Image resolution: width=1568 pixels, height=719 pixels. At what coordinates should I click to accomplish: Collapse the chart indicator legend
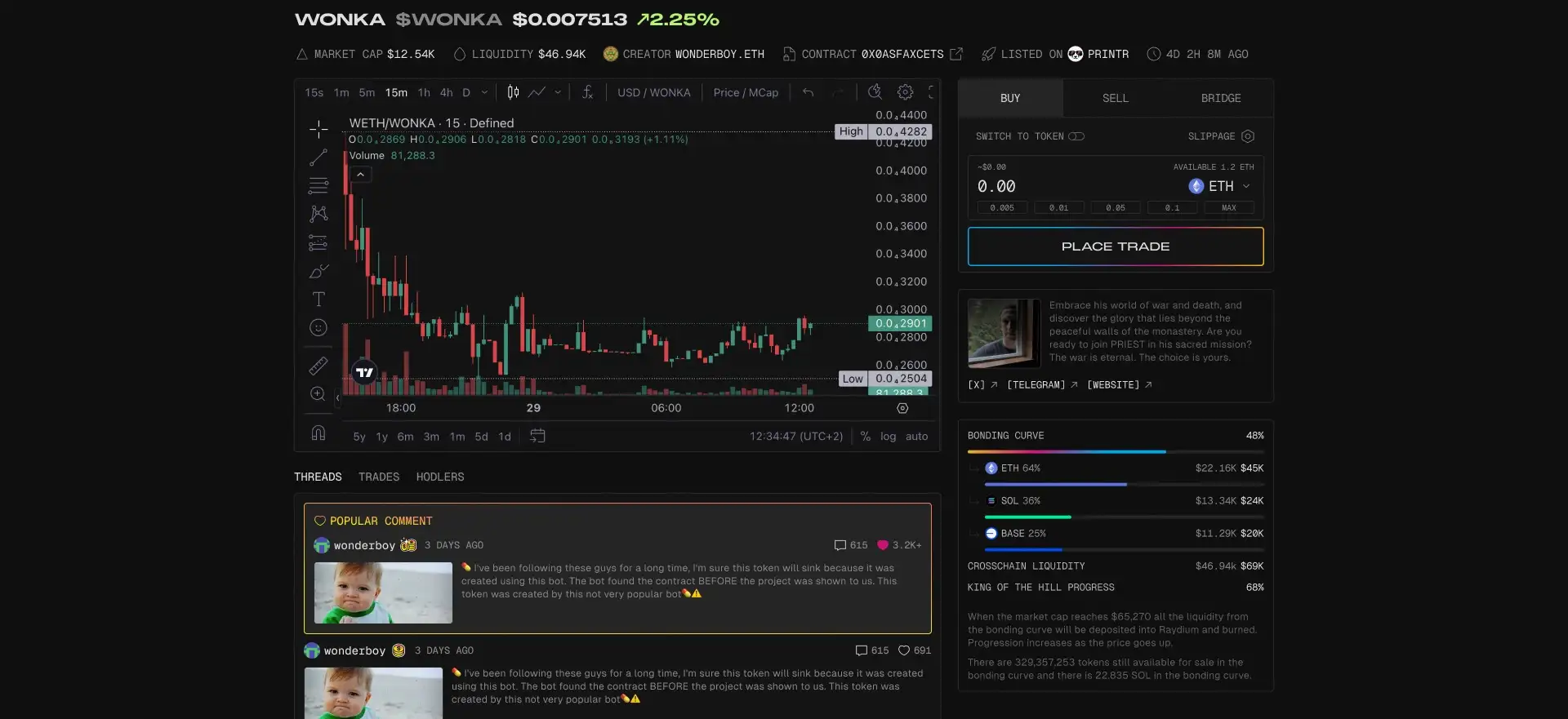coord(360,174)
